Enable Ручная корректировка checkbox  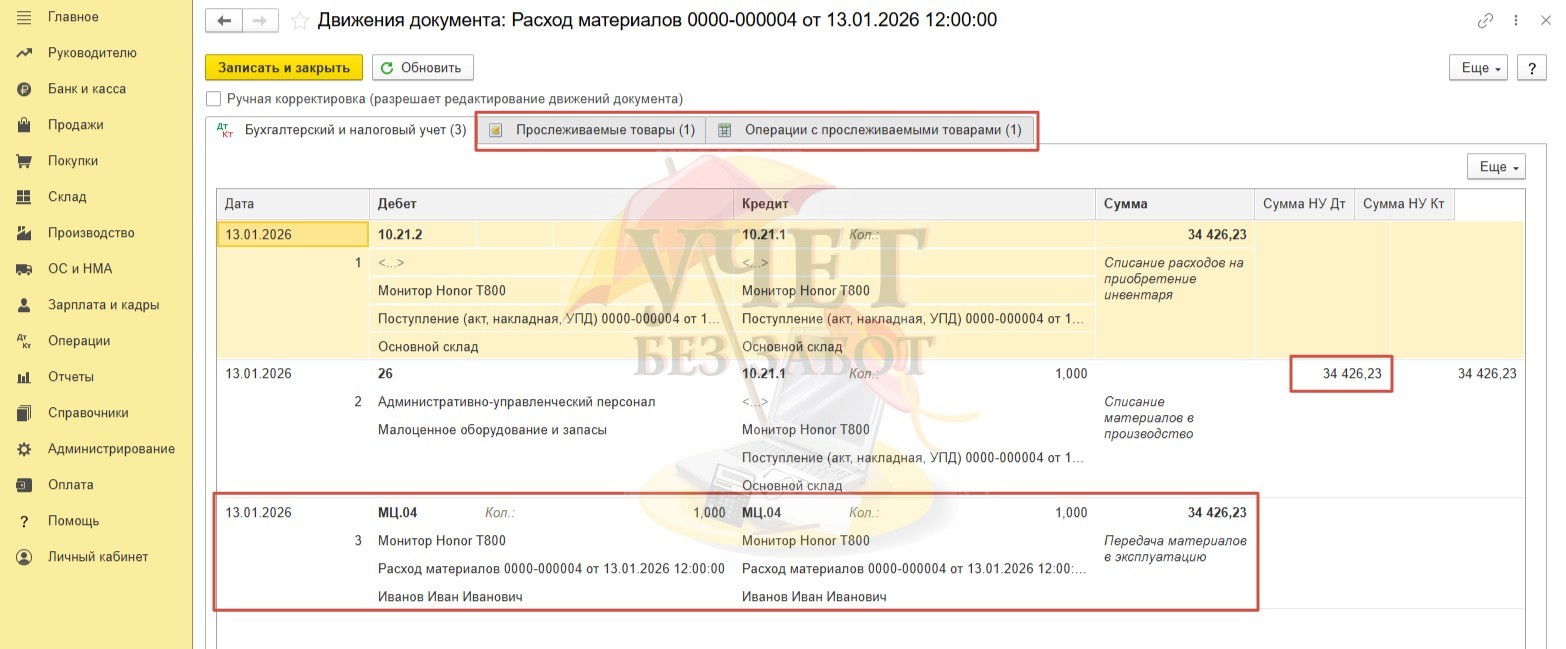pyautogui.click(x=213, y=99)
